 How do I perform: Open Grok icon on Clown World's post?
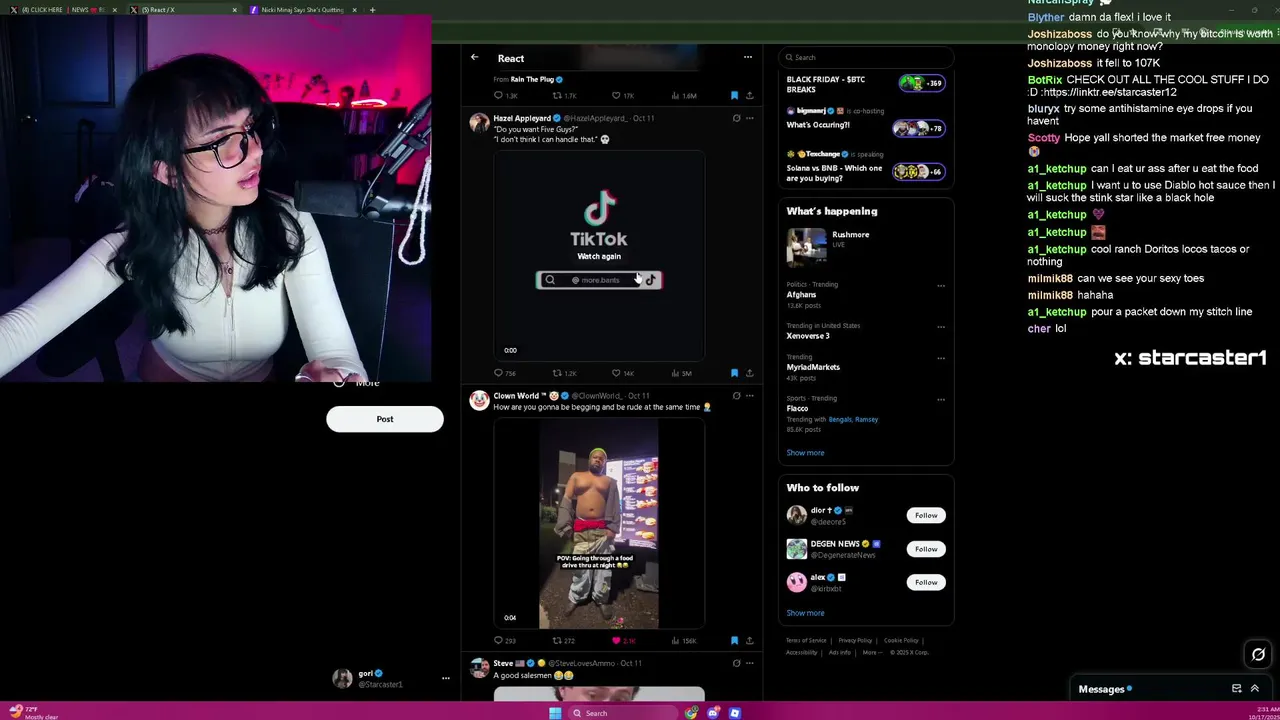(x=736, y=396)
